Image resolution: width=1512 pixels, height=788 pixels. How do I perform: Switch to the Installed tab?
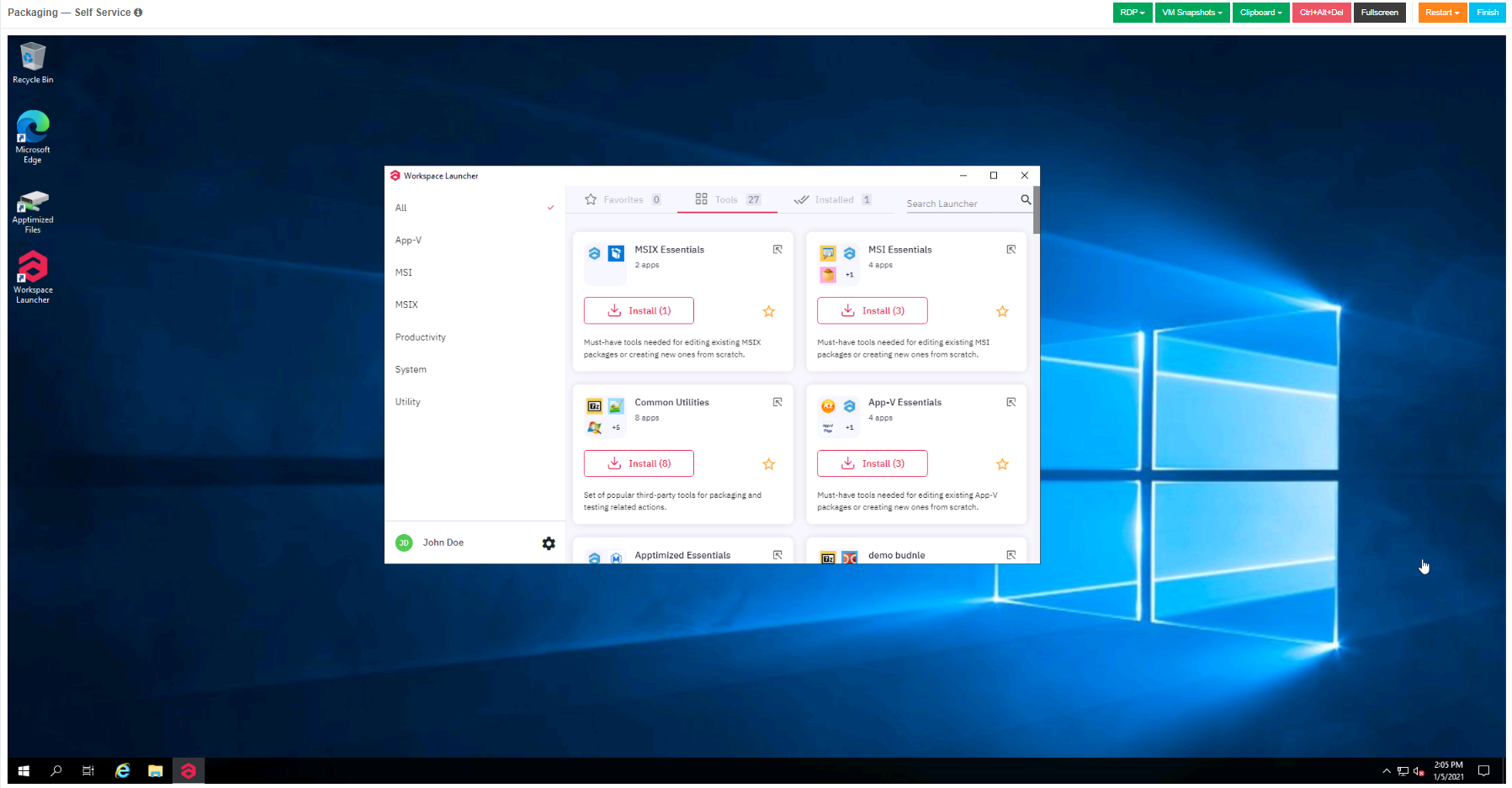[832, 199]
